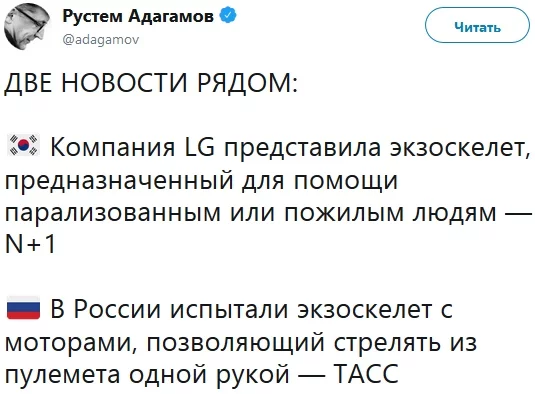Click the South Korea flag emoji
Screen dimensions: 535x394
(x=23, y=146)
